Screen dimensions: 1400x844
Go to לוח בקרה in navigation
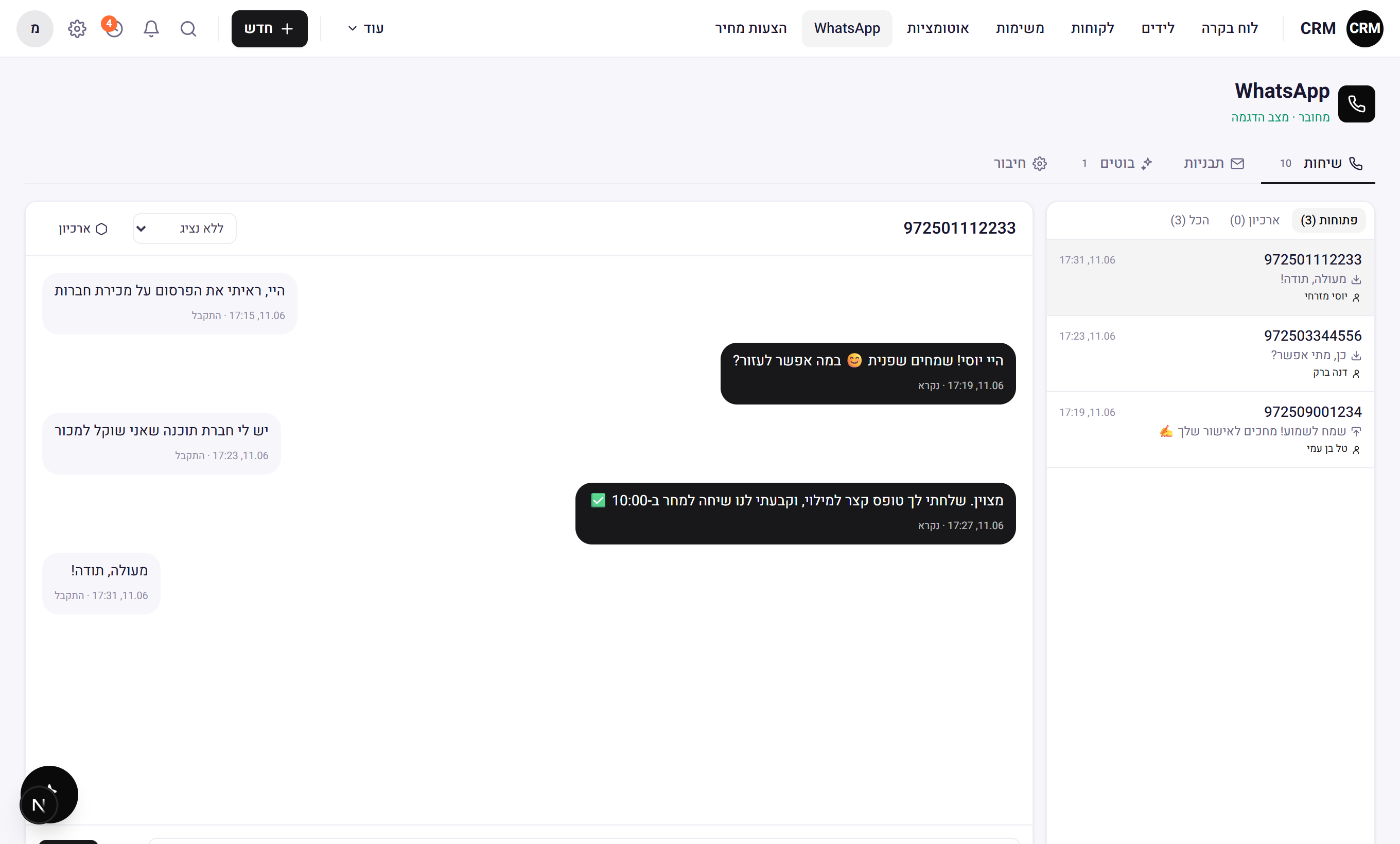click(1230, 28)
